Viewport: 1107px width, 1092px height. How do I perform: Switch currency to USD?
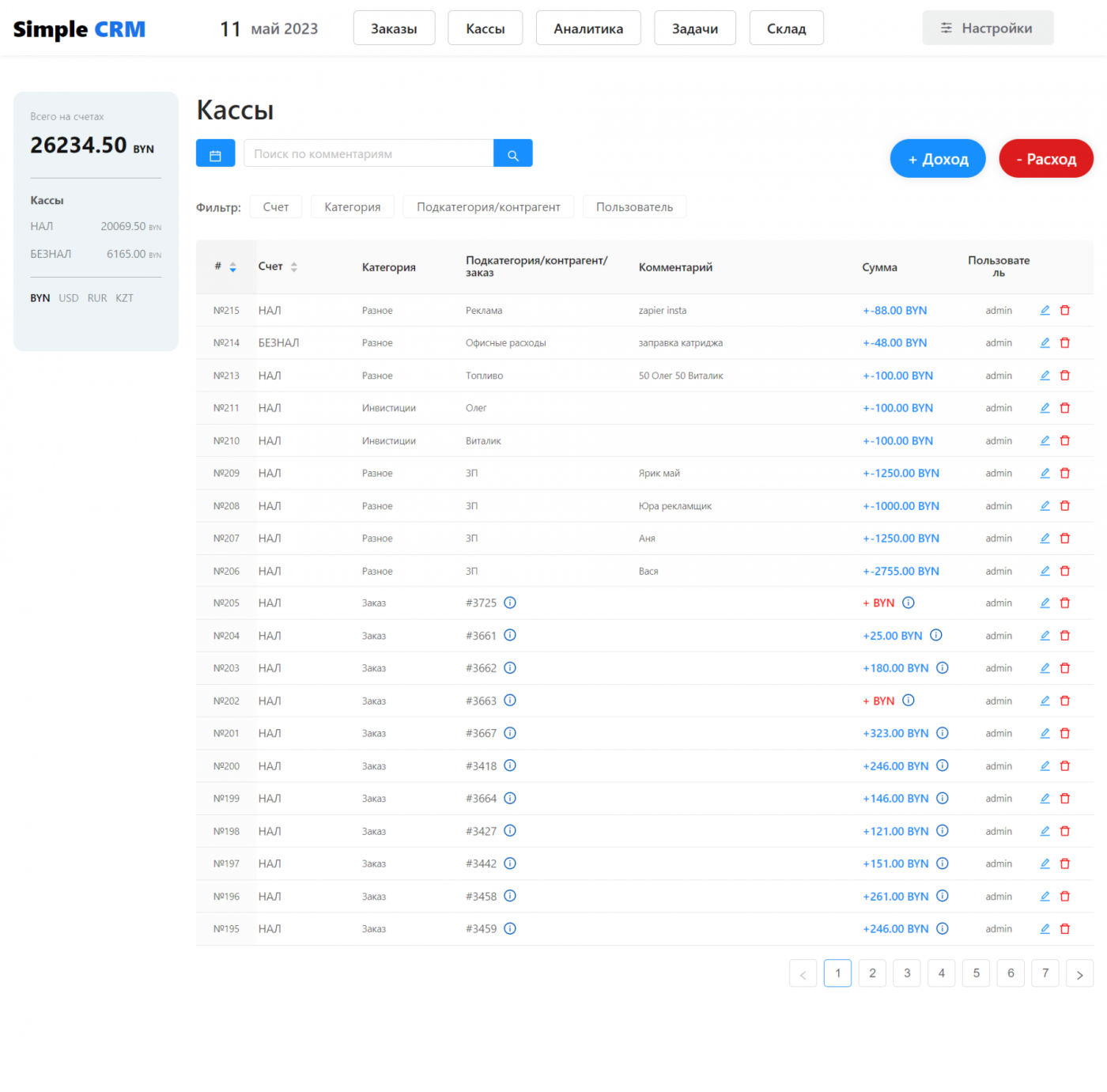(69, 298)
